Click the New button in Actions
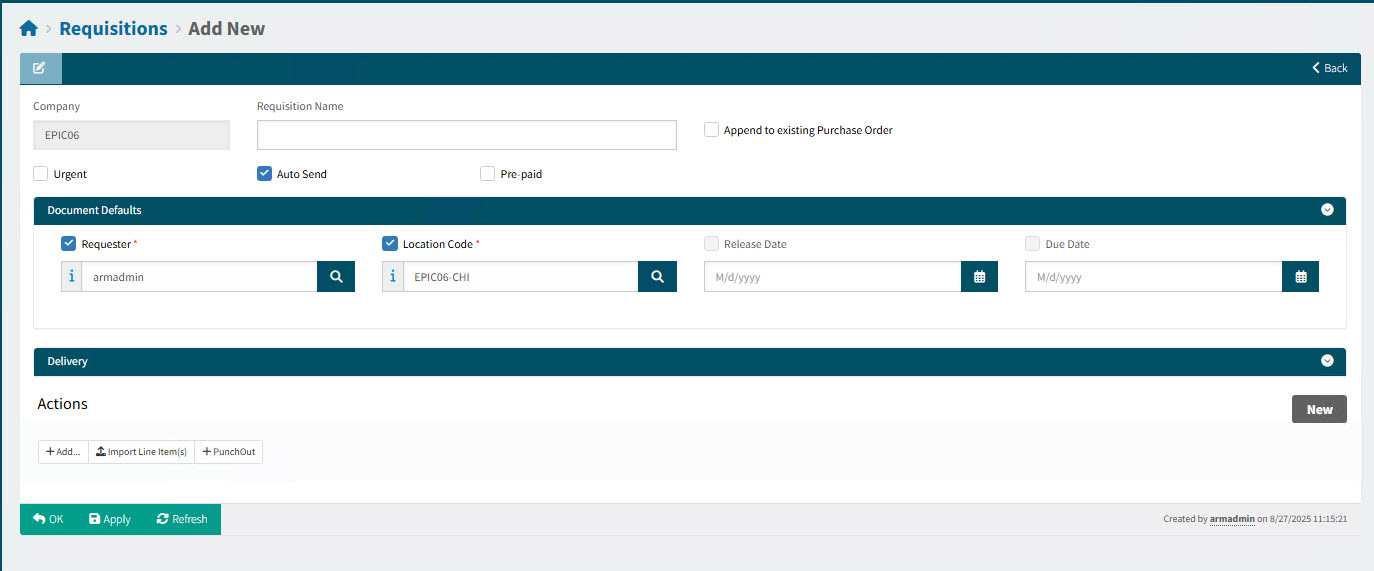Viewport: 1374px width, 571px height. [x=1319, y=409]
